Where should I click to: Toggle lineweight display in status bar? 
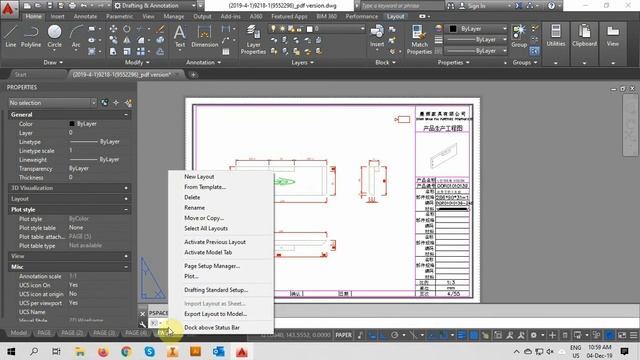point(462,335)
